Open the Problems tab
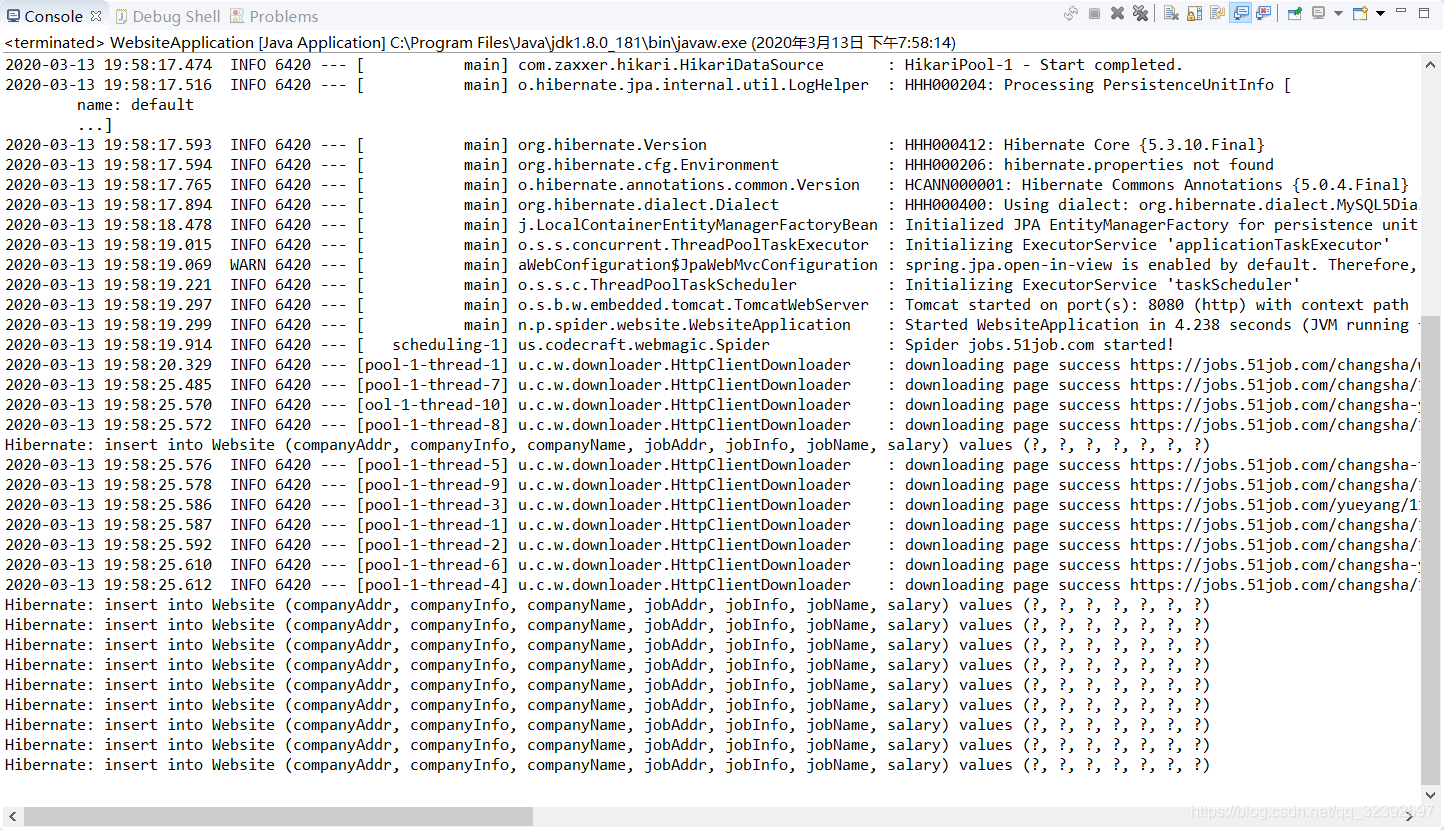Screen dimensions: 1444x830 pyautogui.click(x=275, y=16)
